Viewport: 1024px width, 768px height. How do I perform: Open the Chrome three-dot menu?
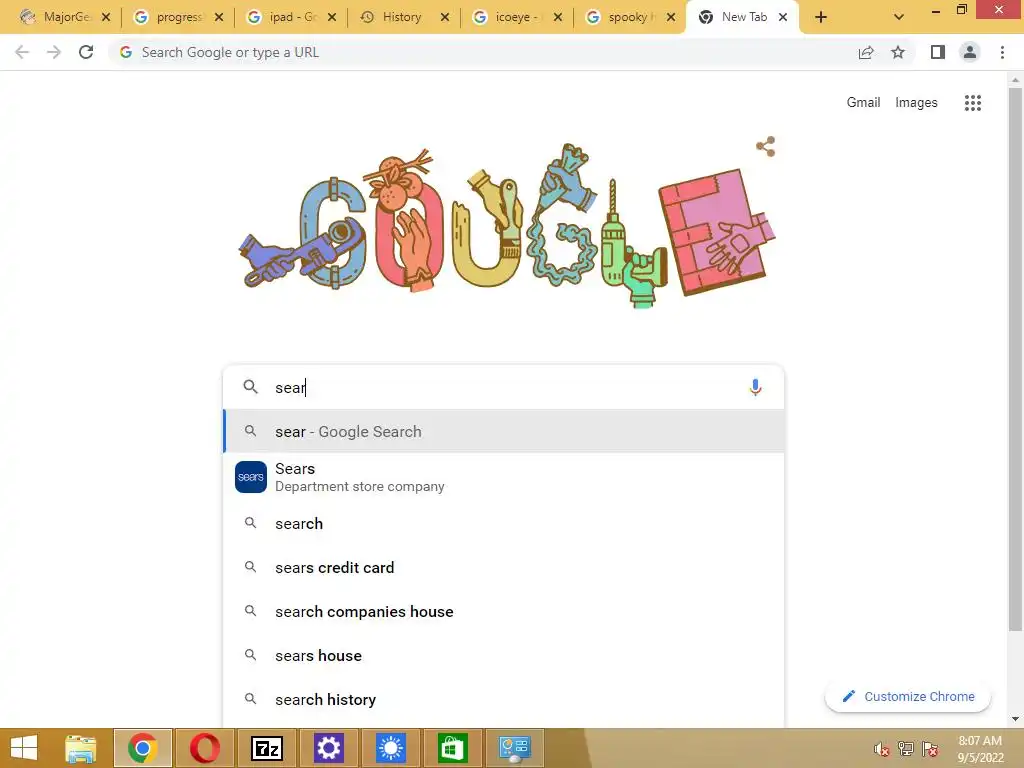[x=1002, y=52]
